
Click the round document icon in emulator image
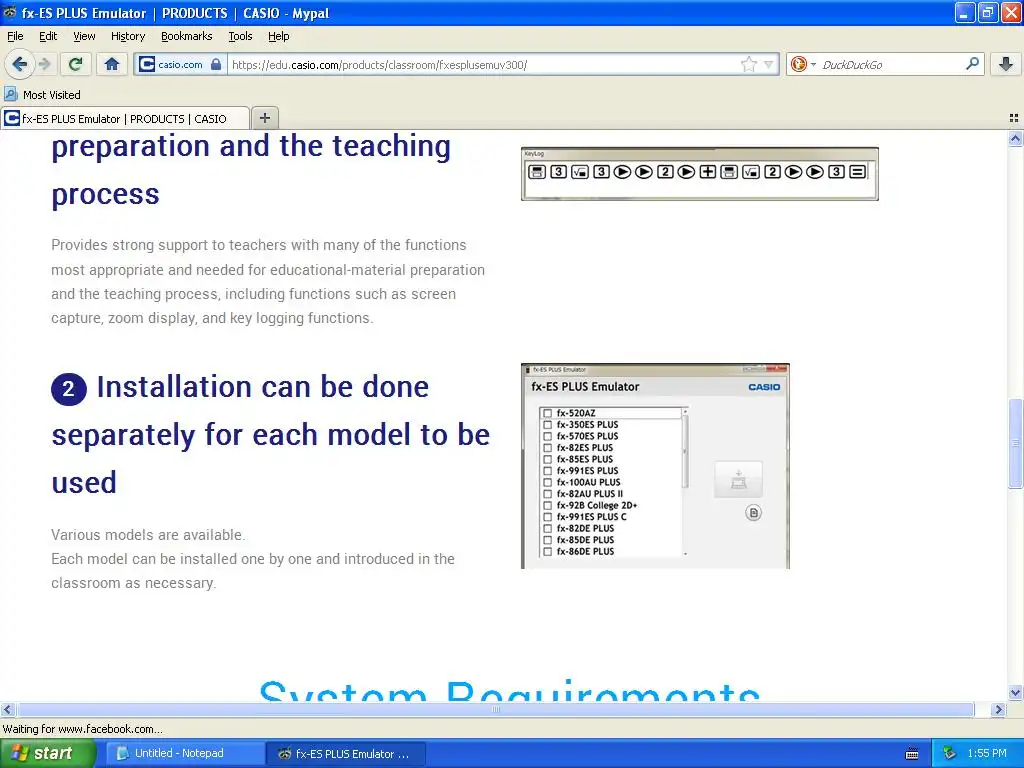click(753, 513)
